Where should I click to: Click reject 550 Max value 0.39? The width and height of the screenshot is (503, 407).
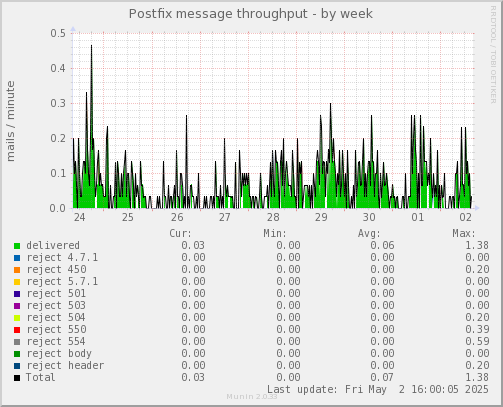[x=477, y=329]
